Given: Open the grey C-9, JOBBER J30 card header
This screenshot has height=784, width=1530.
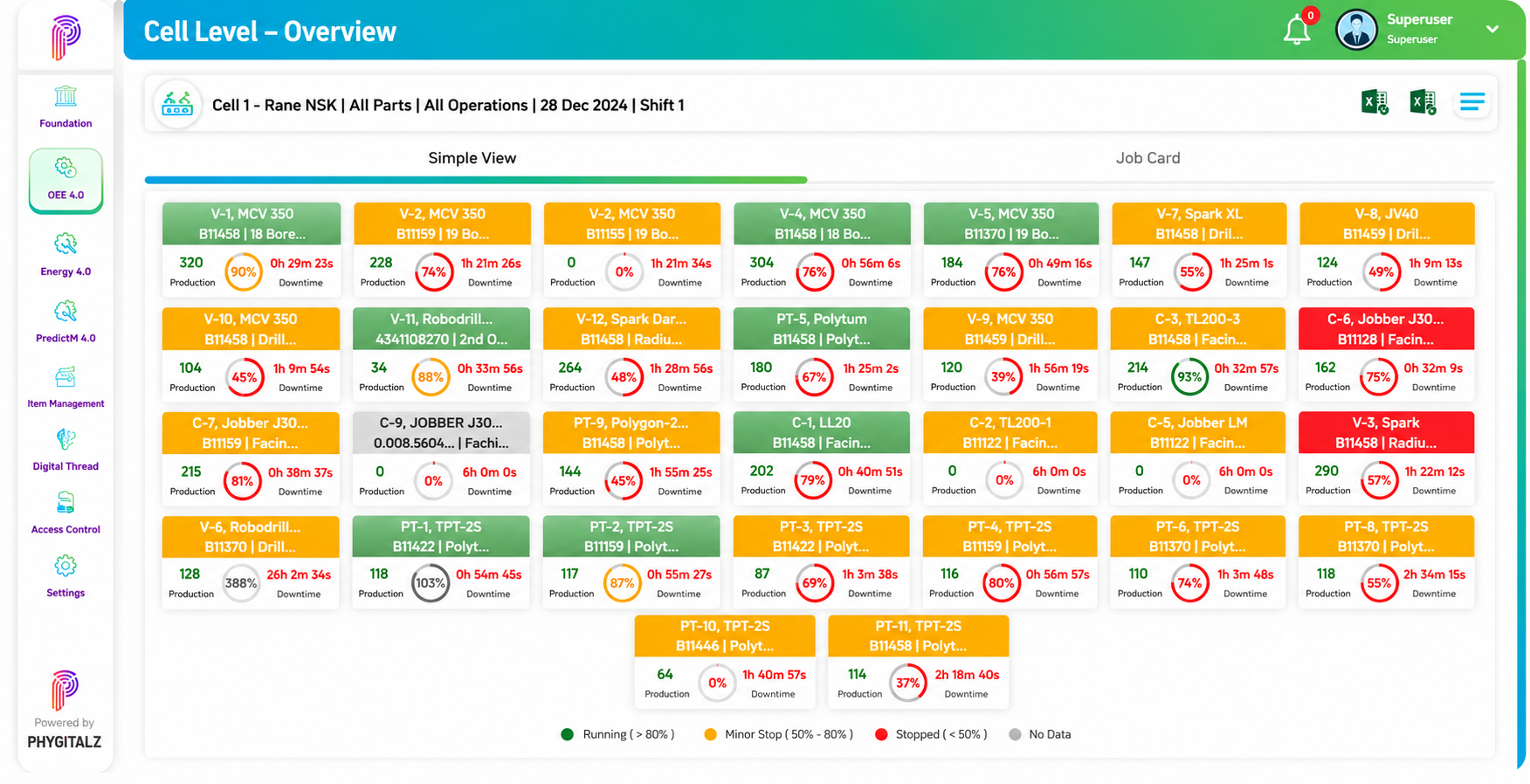Looking at the screenshot, I should tap(441, 433).
